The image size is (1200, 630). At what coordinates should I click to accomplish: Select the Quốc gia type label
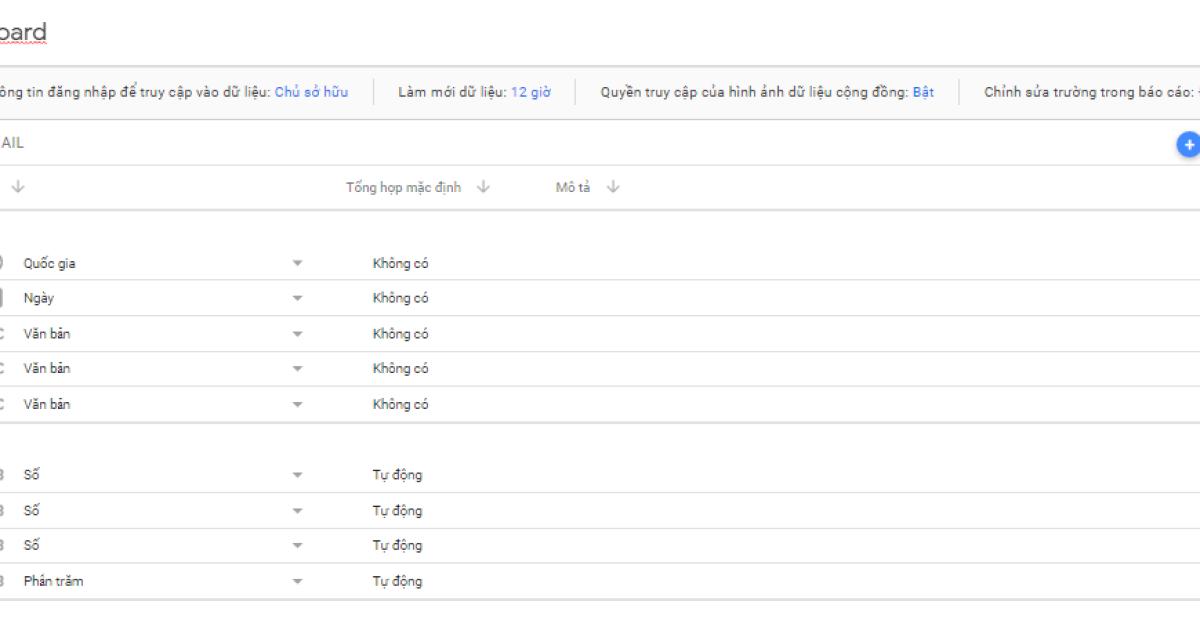tap(50, 264)
